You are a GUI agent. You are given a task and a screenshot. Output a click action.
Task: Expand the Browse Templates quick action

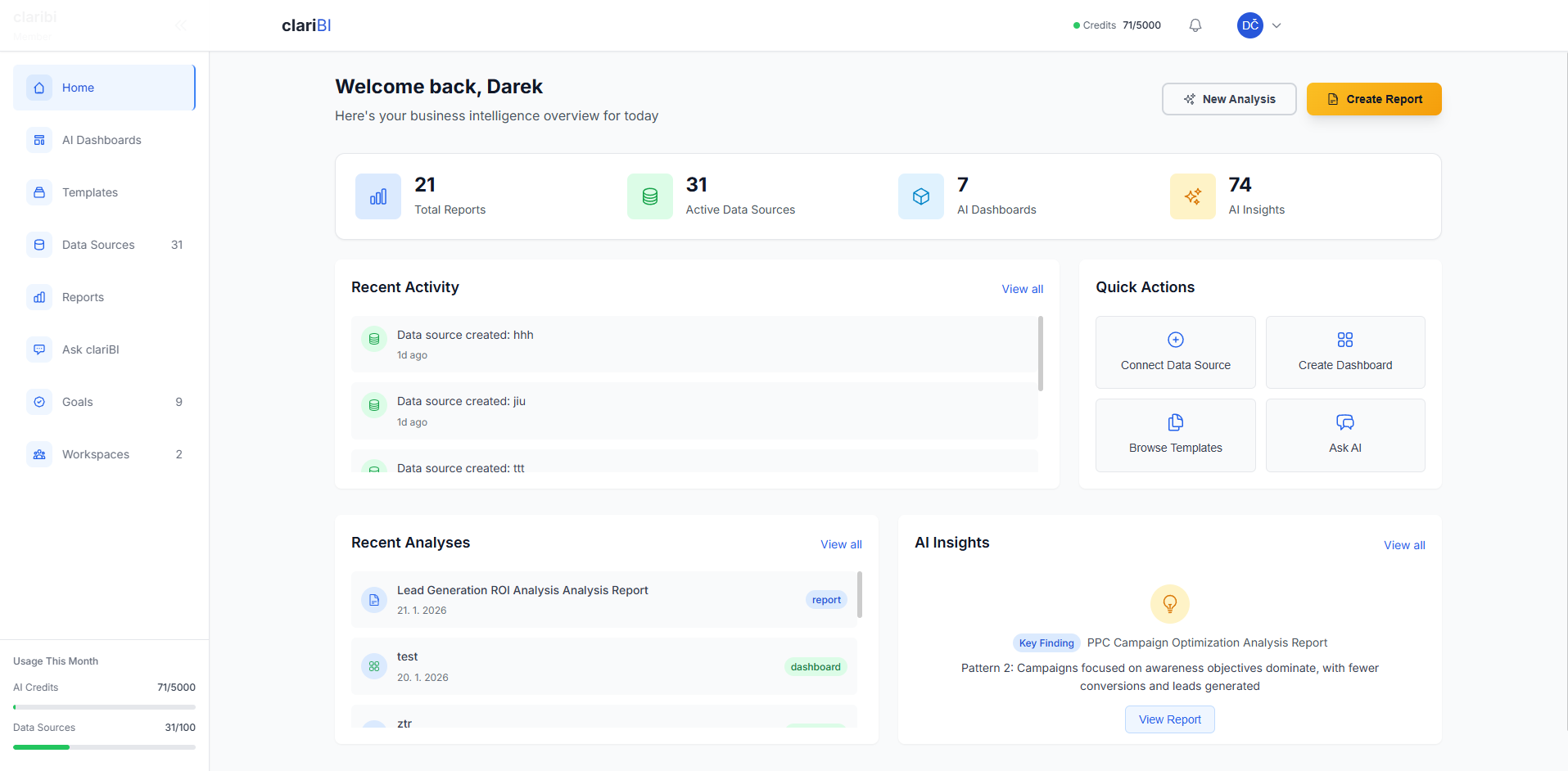(x=1175, y=435)
